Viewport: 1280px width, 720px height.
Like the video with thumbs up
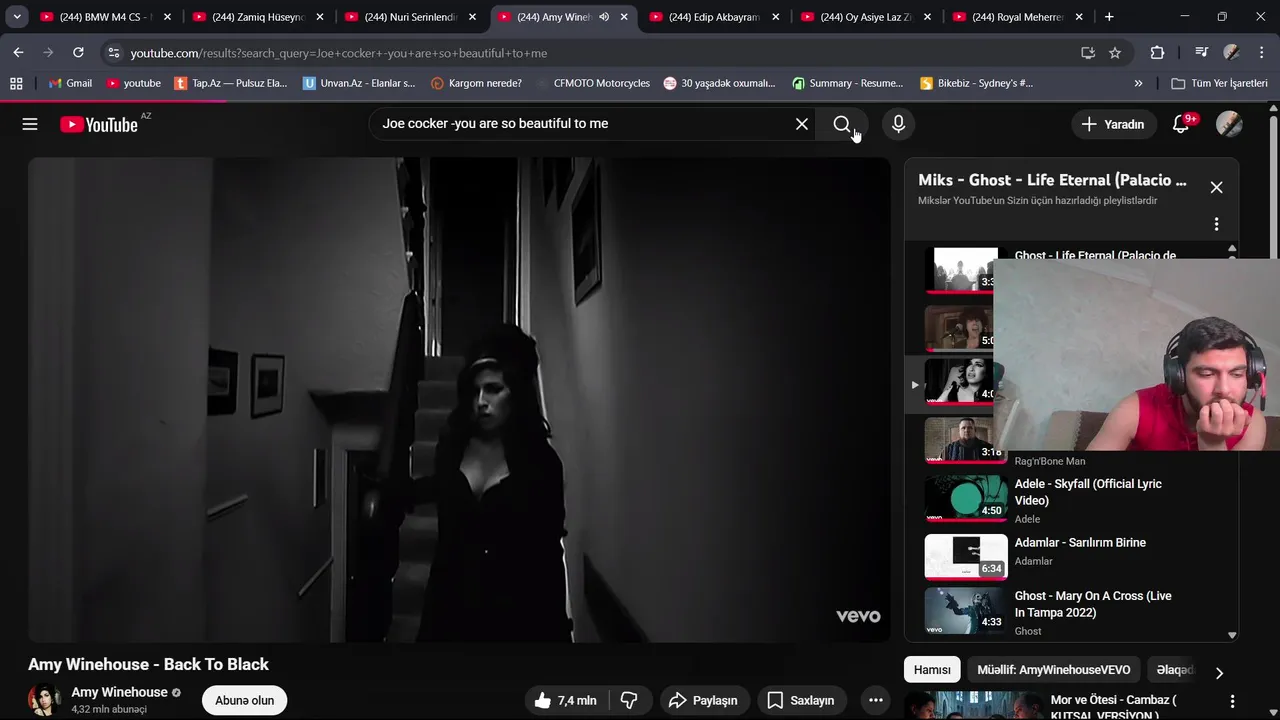tap(565, 701)
